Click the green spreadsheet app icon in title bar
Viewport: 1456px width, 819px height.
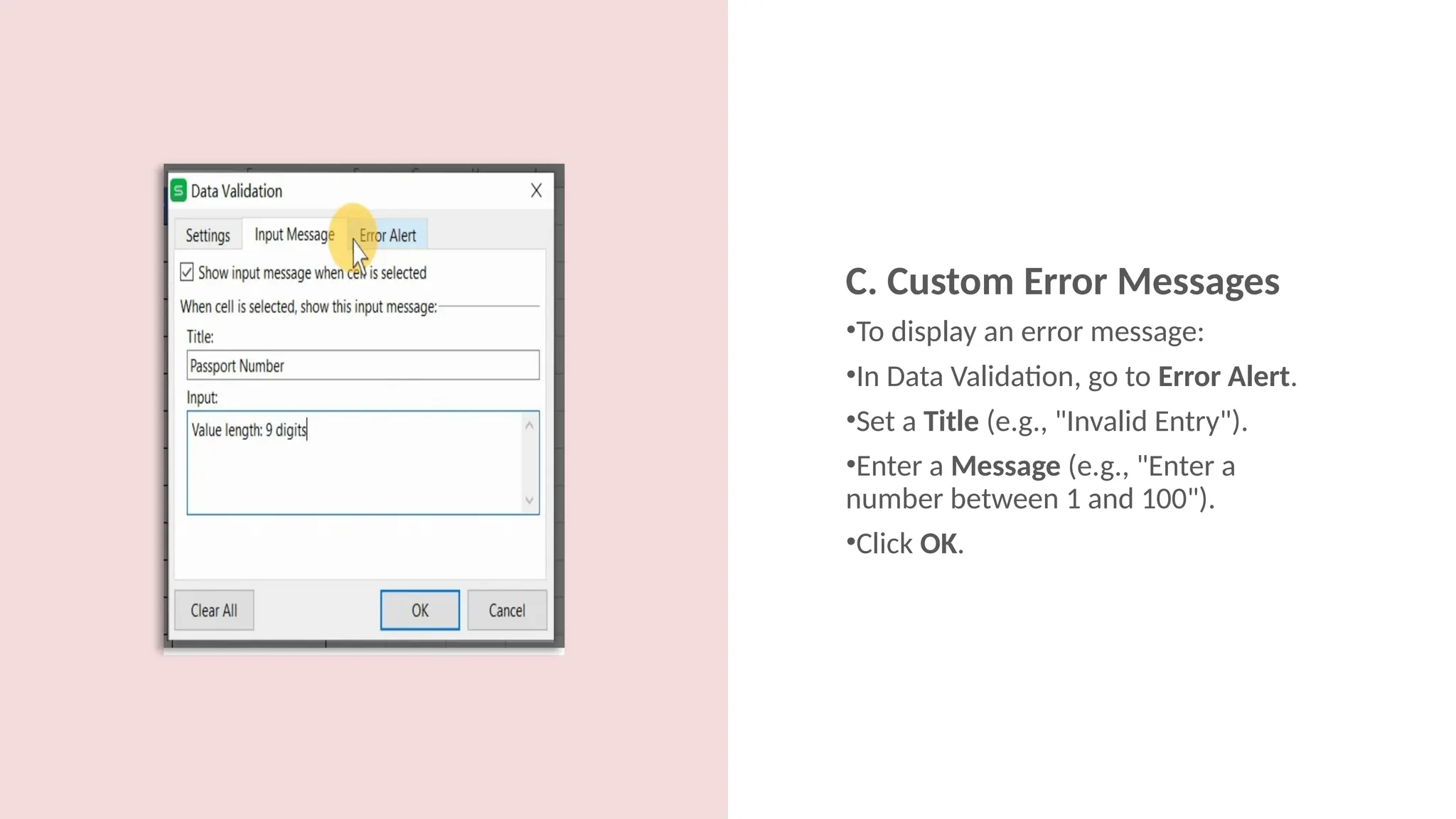[x=178, y=191]
